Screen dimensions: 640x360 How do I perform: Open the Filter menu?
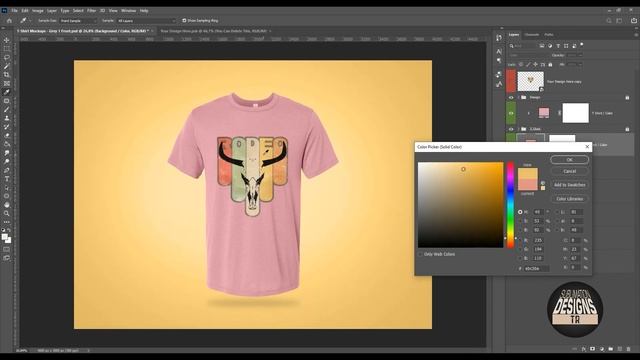click(x=91, y=11)
